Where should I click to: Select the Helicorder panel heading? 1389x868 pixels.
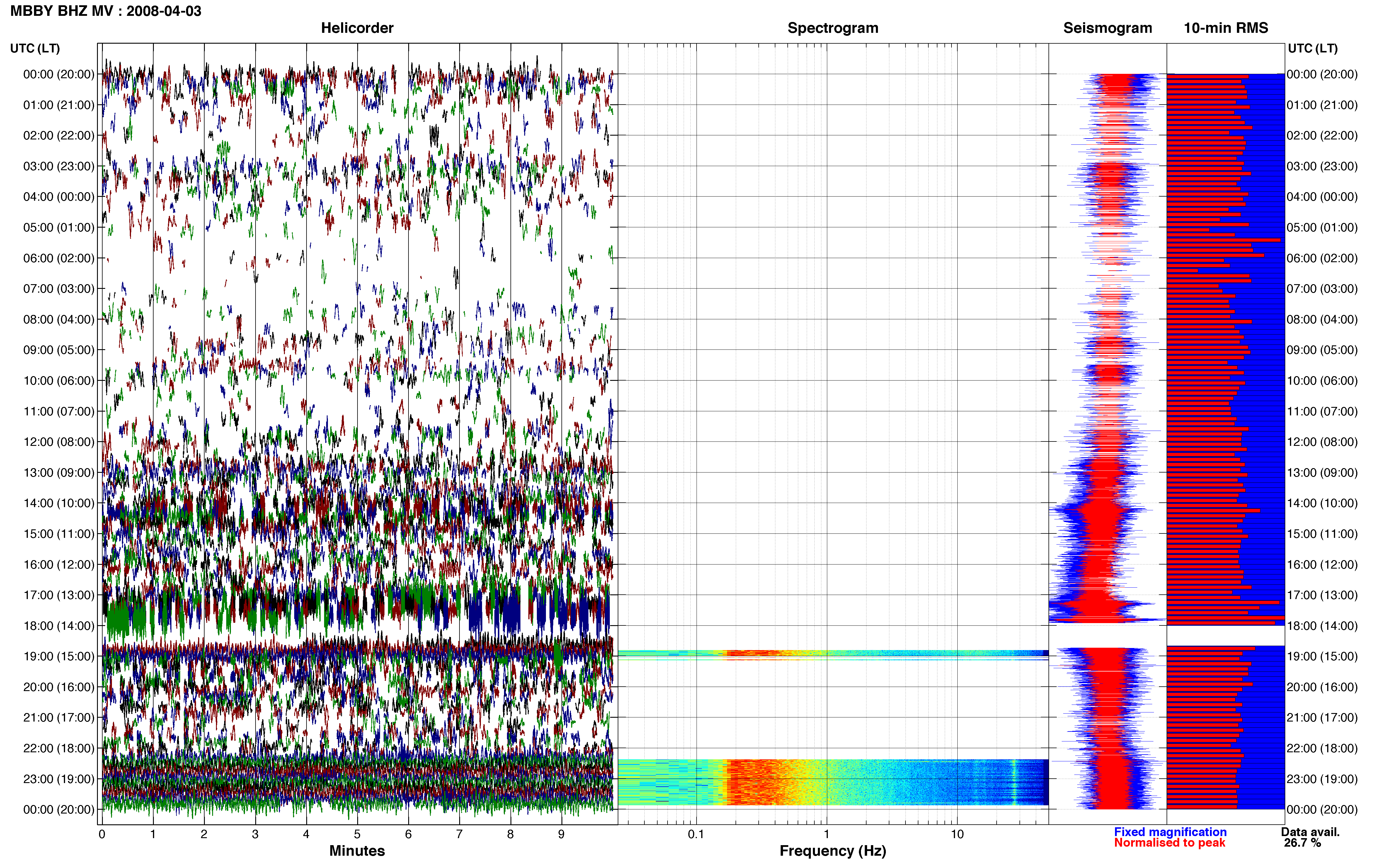coord(357,28)
